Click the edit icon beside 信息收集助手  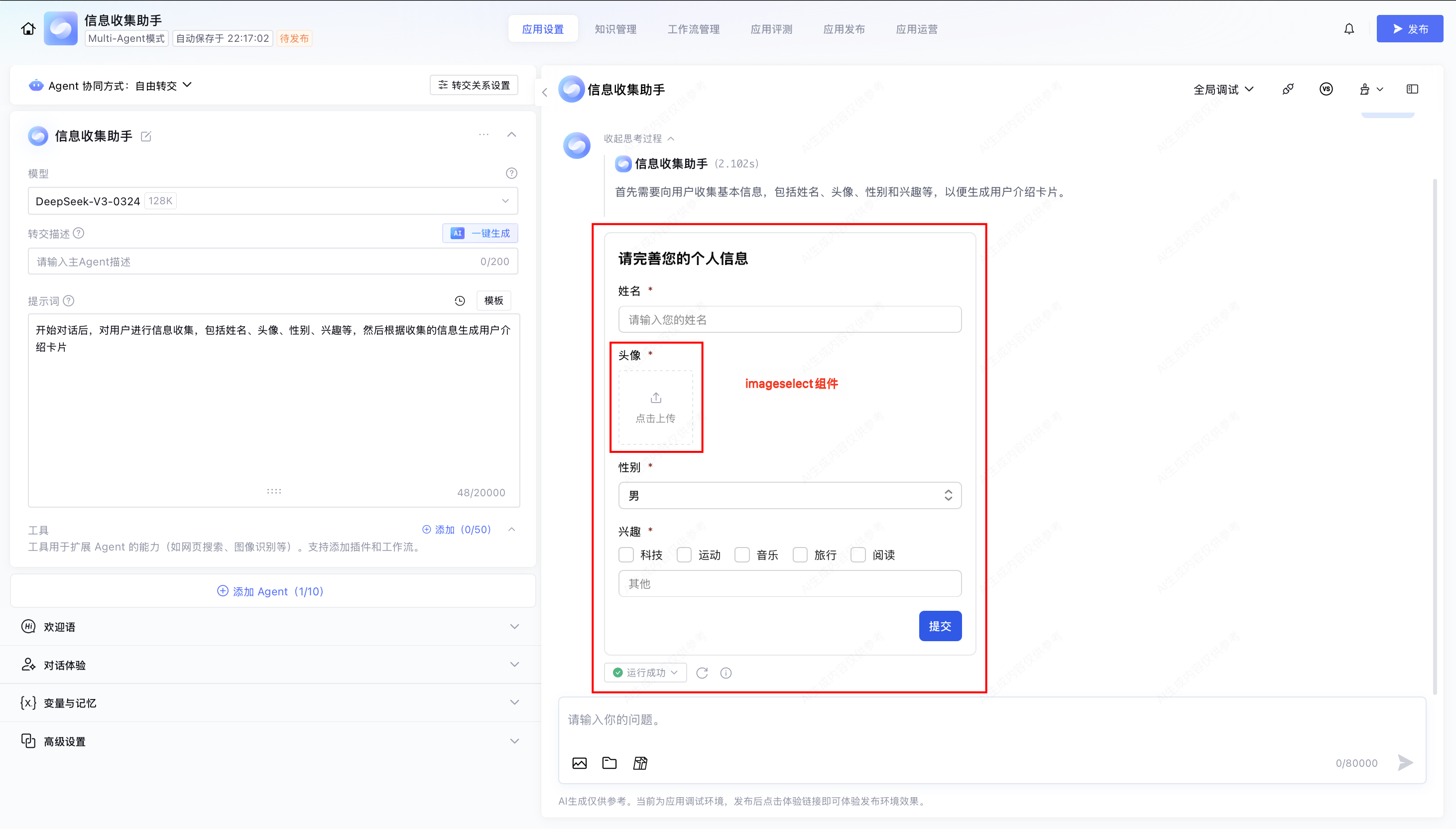(x=146, y=137)
